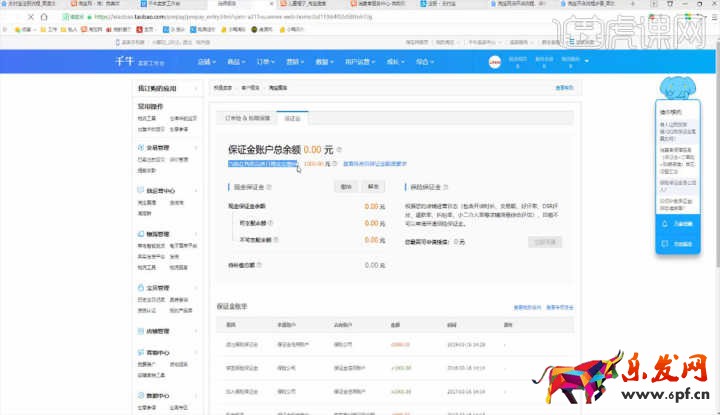Click the 交易管理 sidebar section icon

pyautogui.click(x=139, y=146)
